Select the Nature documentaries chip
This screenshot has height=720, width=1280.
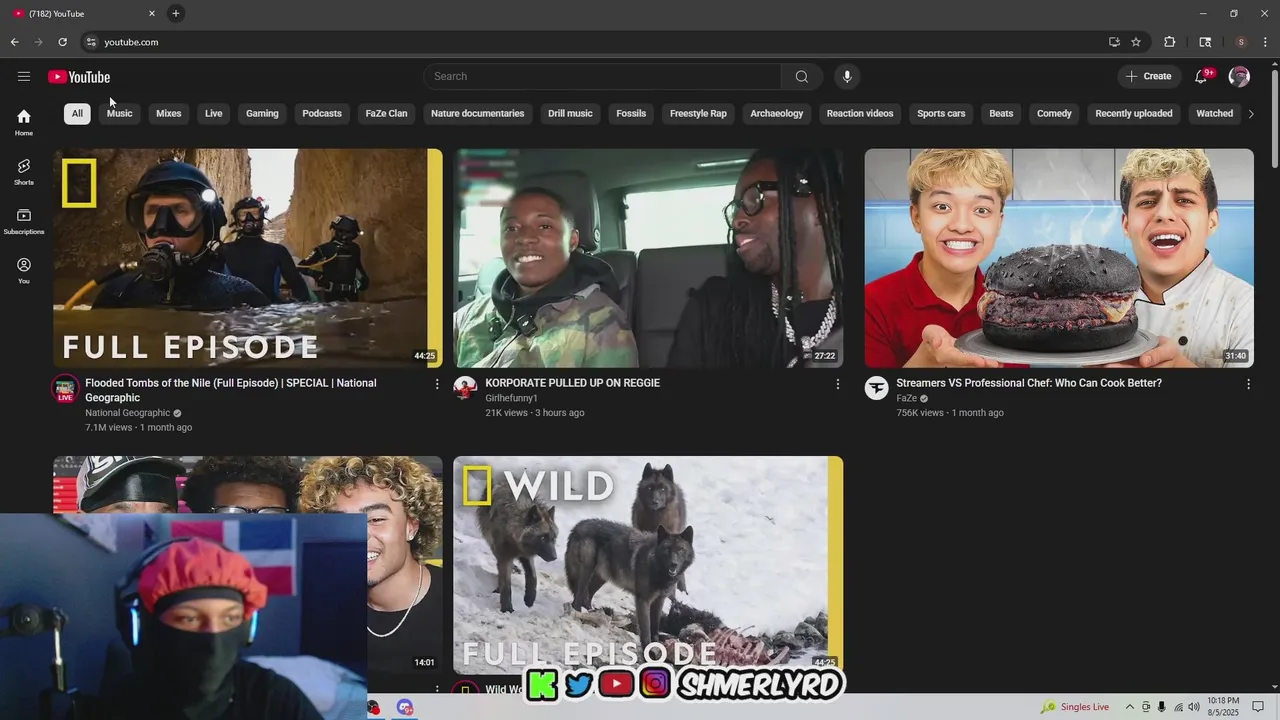(477, 113)
